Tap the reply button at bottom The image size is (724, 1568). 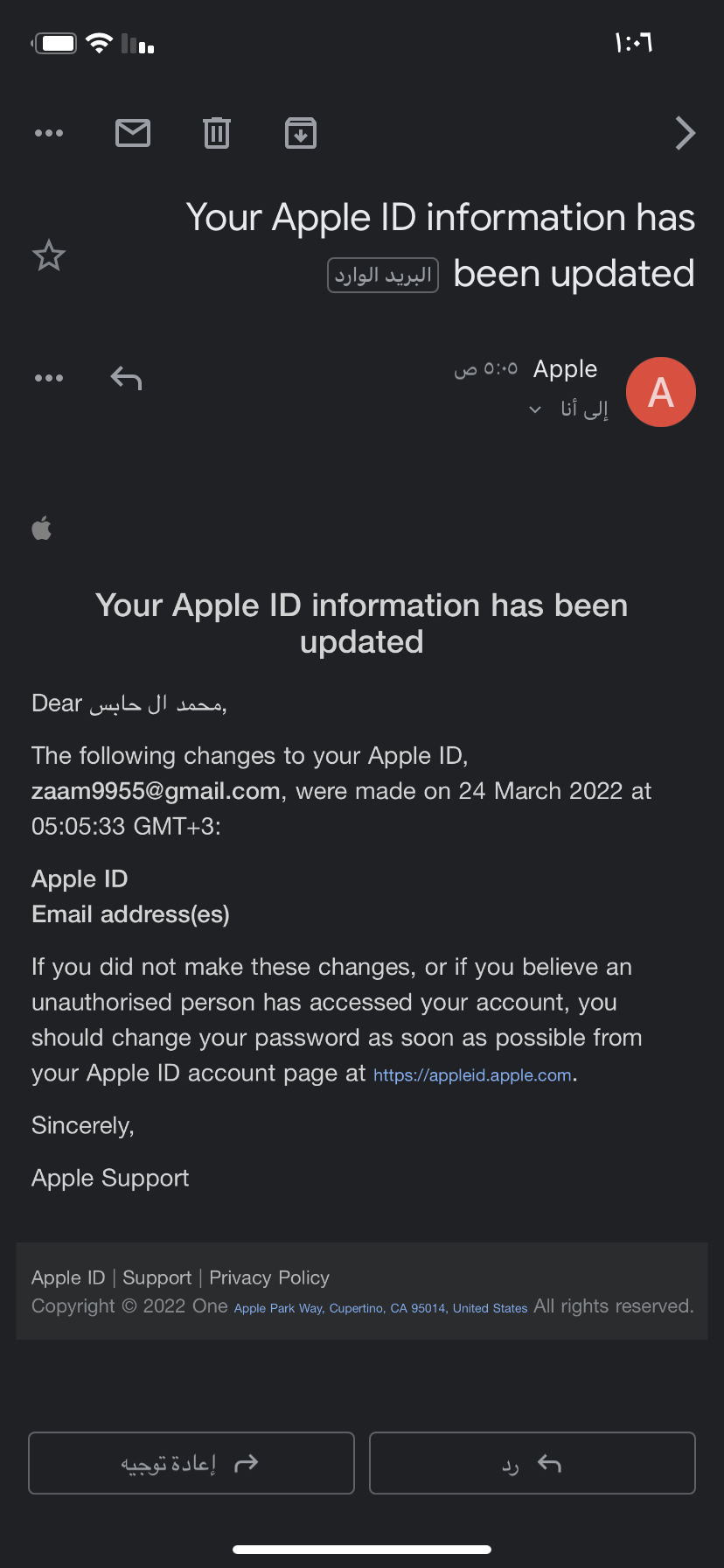[533, 1463]
